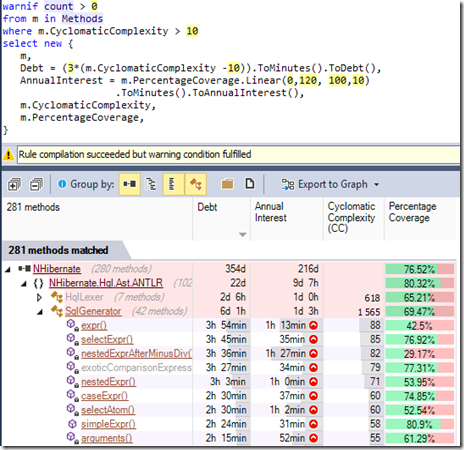464x450 pixels.
Task: Click the document page icon in the toolbar
Action: coord(250,184)
